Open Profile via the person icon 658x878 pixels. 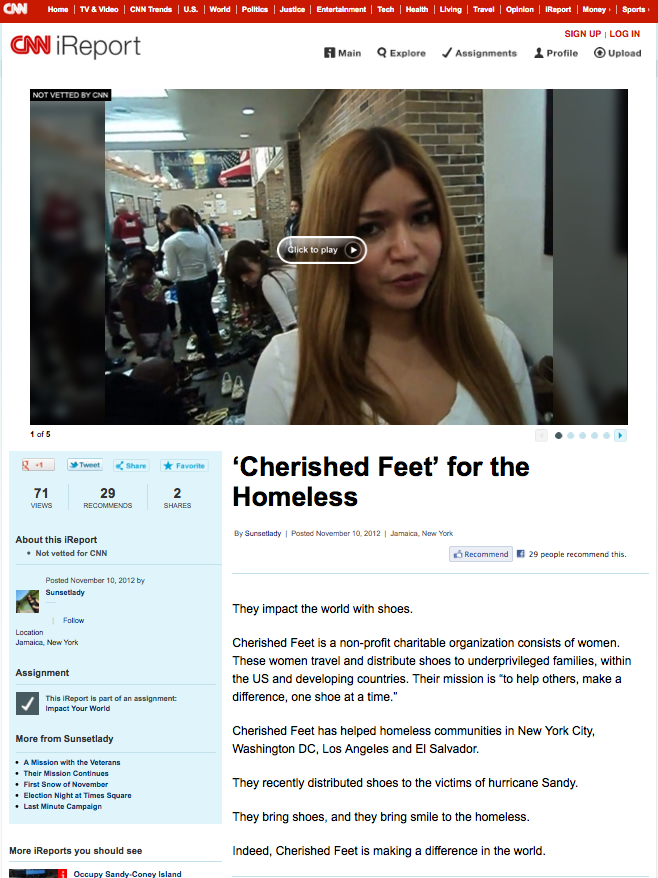coord(556,53)
